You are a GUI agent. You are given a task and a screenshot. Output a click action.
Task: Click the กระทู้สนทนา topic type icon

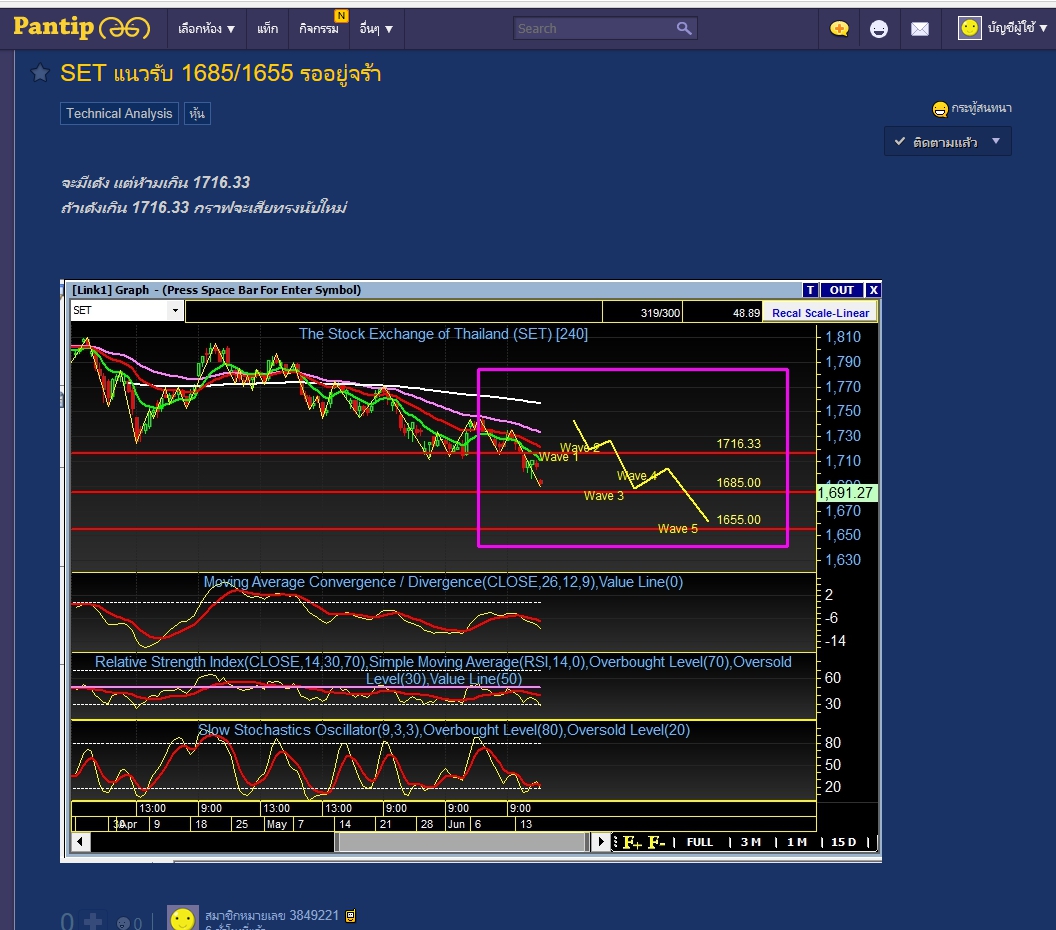click(940, 108)
